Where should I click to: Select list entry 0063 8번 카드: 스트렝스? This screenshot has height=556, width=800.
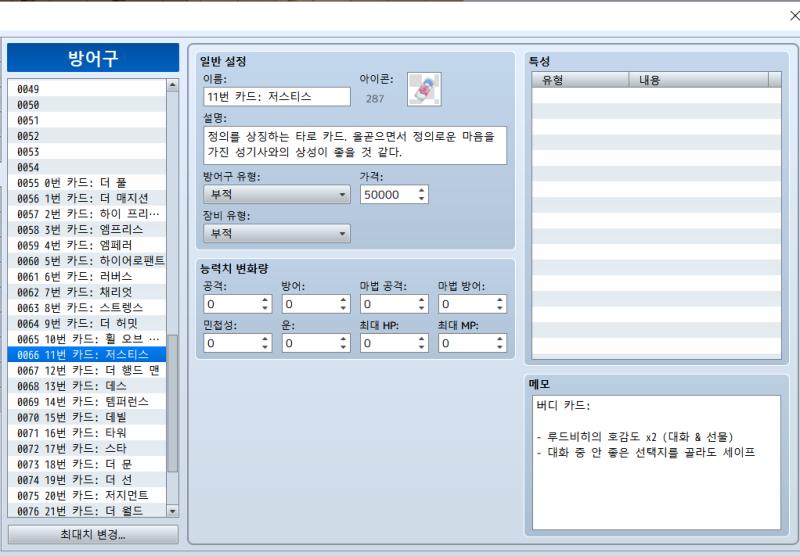87,308
